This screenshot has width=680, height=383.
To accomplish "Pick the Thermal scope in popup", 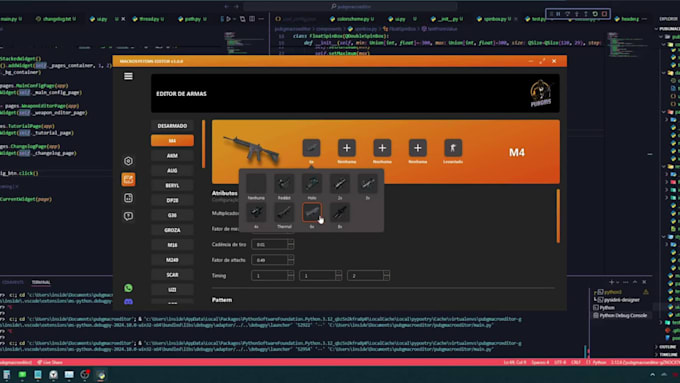I will tap(284, 213).
